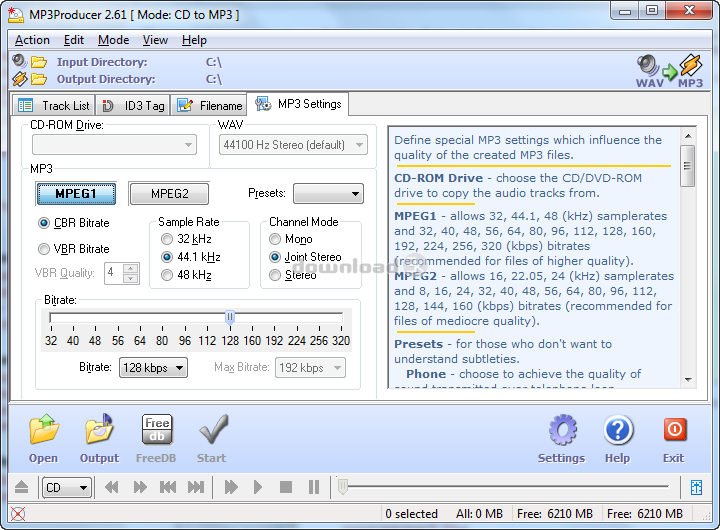This screenshot has height=530, width=720.
Task: Open the Max Bitrate 192 kbps dropdown
Action: pyautogui.click(x=310, y=367)
